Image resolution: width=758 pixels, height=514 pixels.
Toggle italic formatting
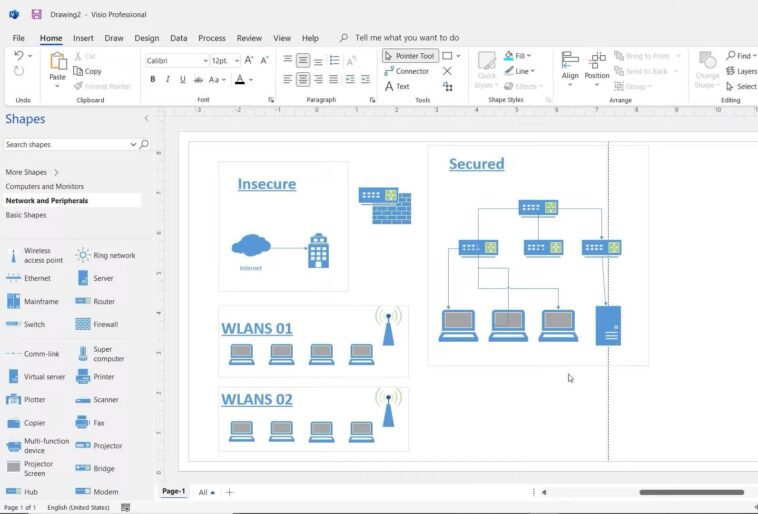[166, 79]
